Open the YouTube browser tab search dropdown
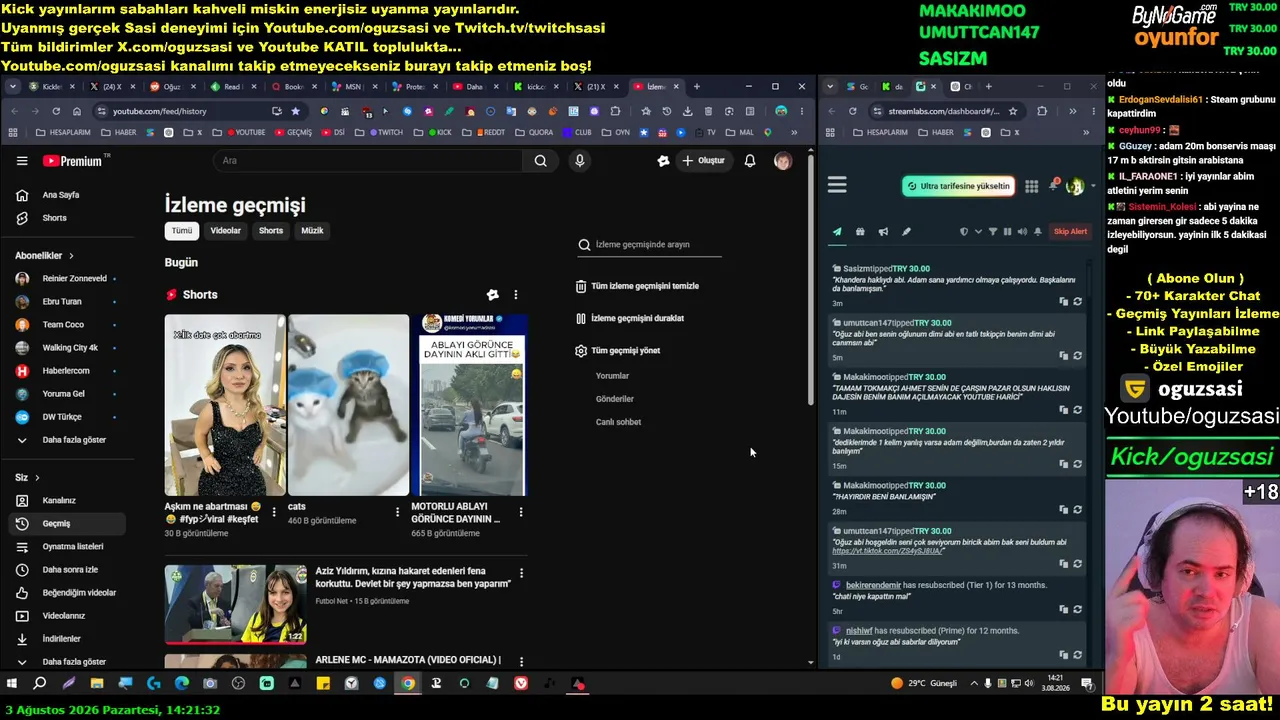The width and height of the screenshot is (1280, 720). pyautogui.click(x=13, y=87)
